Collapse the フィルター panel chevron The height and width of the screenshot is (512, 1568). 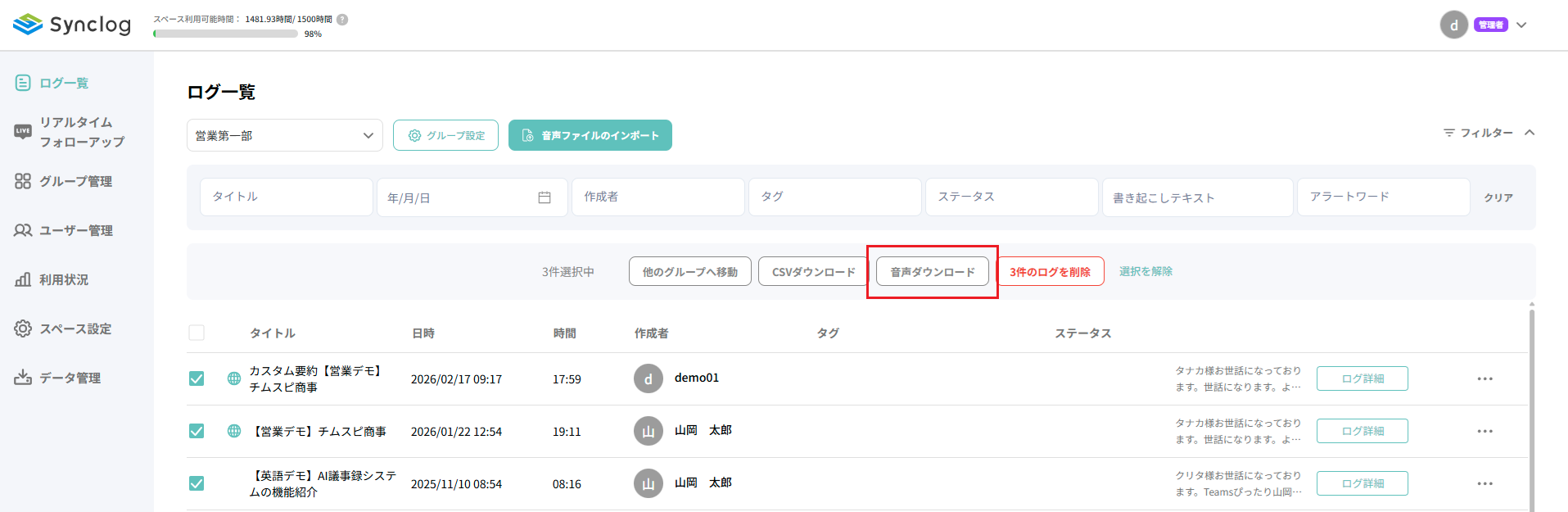[x=1530, y=133]
